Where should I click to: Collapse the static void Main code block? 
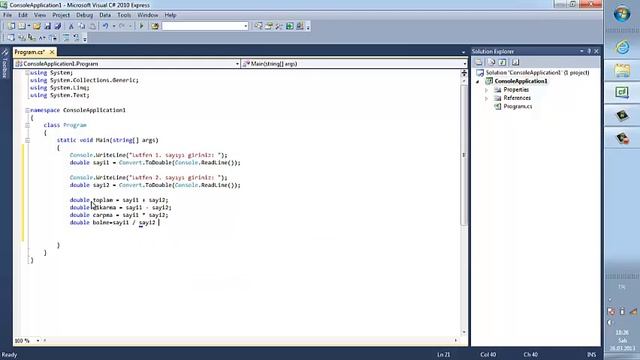(x=27, y=140)
